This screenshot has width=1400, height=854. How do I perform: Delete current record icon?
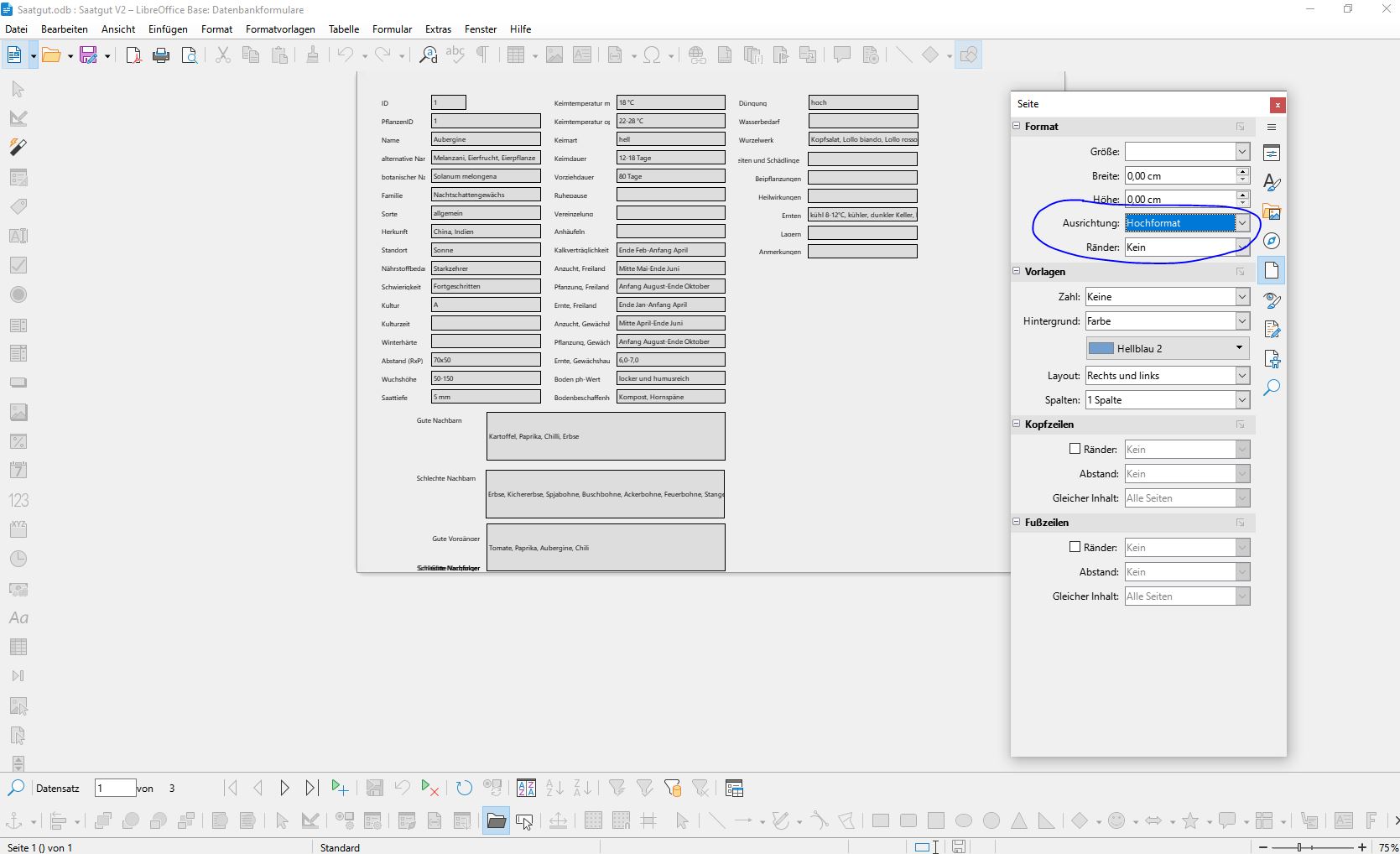429,788
